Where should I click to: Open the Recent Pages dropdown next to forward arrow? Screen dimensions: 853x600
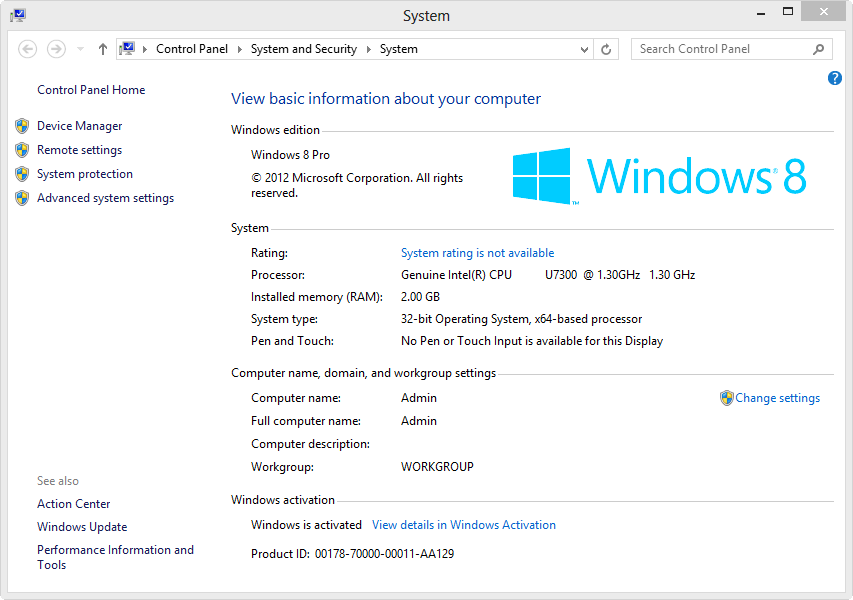(79, 48)
